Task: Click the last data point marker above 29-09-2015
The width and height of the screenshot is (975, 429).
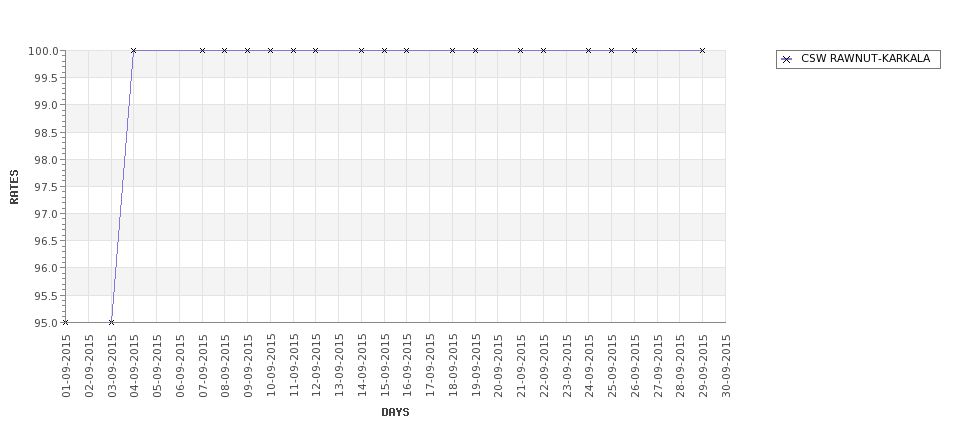Action: [x=703, y=50]
